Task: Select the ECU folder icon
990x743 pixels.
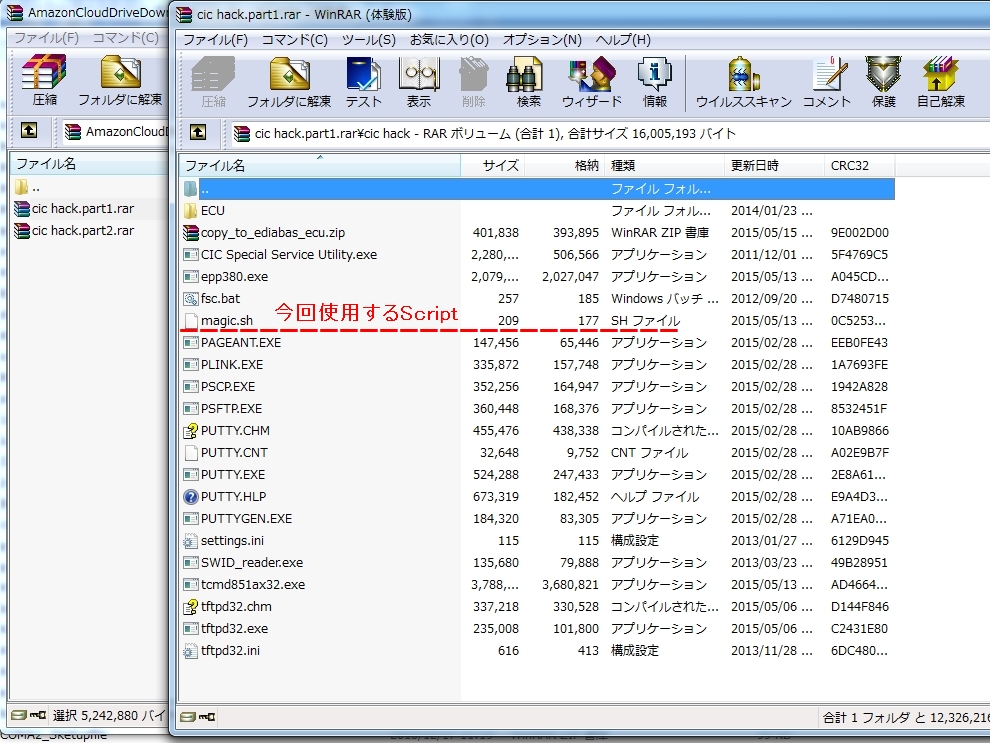Action: point(190,210)
